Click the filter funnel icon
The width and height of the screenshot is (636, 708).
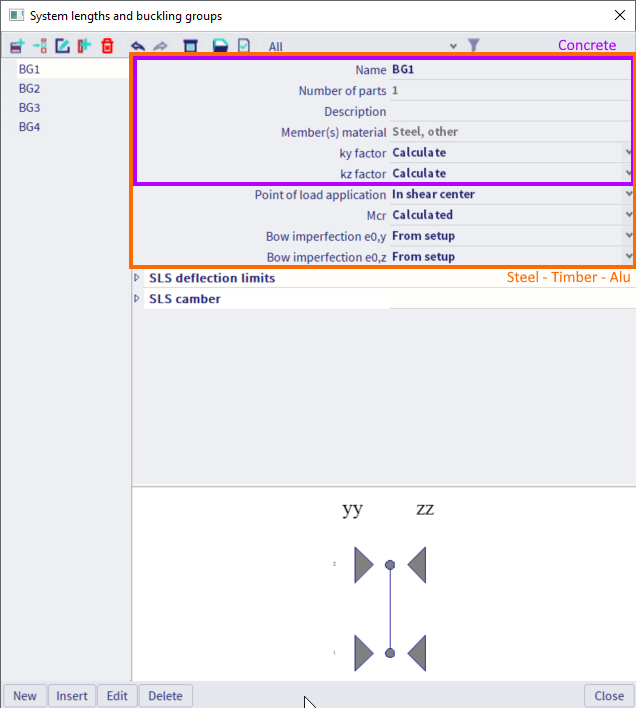pyautogui.click(x=474, y=46)
